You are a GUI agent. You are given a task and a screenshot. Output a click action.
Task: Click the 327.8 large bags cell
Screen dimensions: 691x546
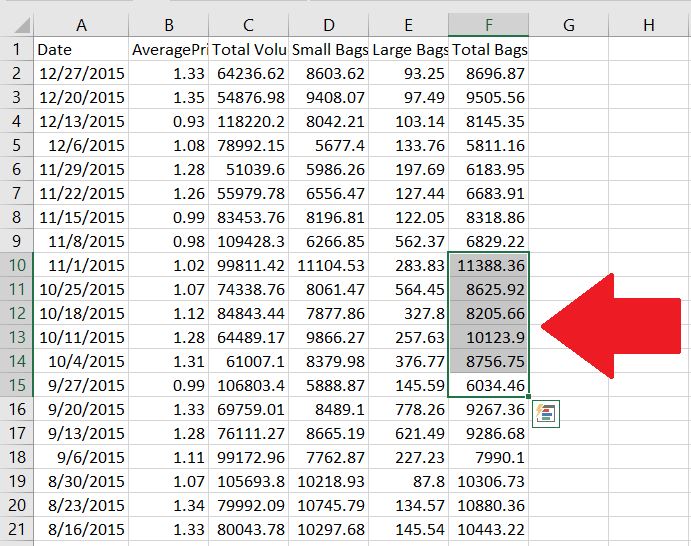[408, 313]
